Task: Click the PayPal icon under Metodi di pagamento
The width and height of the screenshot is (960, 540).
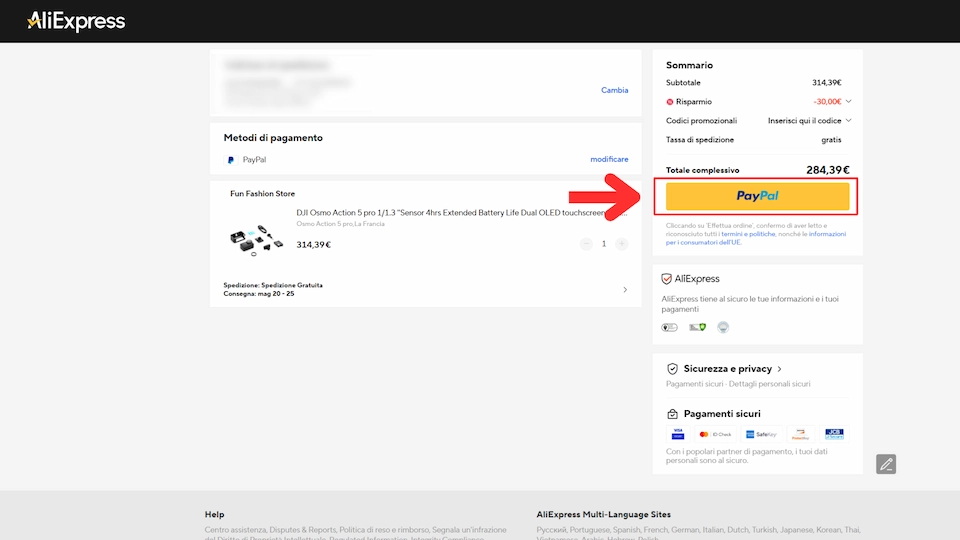Action: [x=231, y=160]
